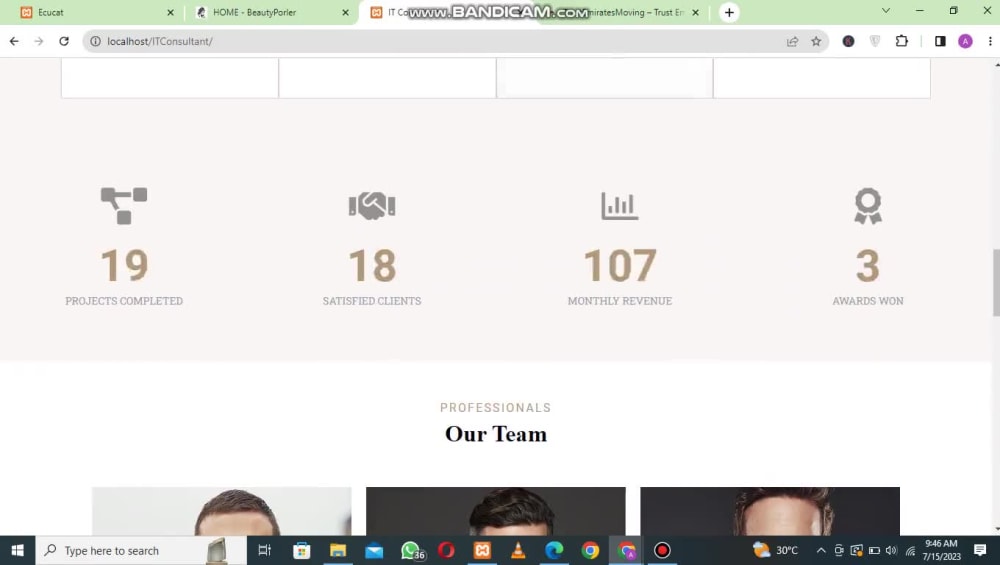Click the number 107 counter
Viewport: 1000px width, 565px height.
[x=620, y=265]
